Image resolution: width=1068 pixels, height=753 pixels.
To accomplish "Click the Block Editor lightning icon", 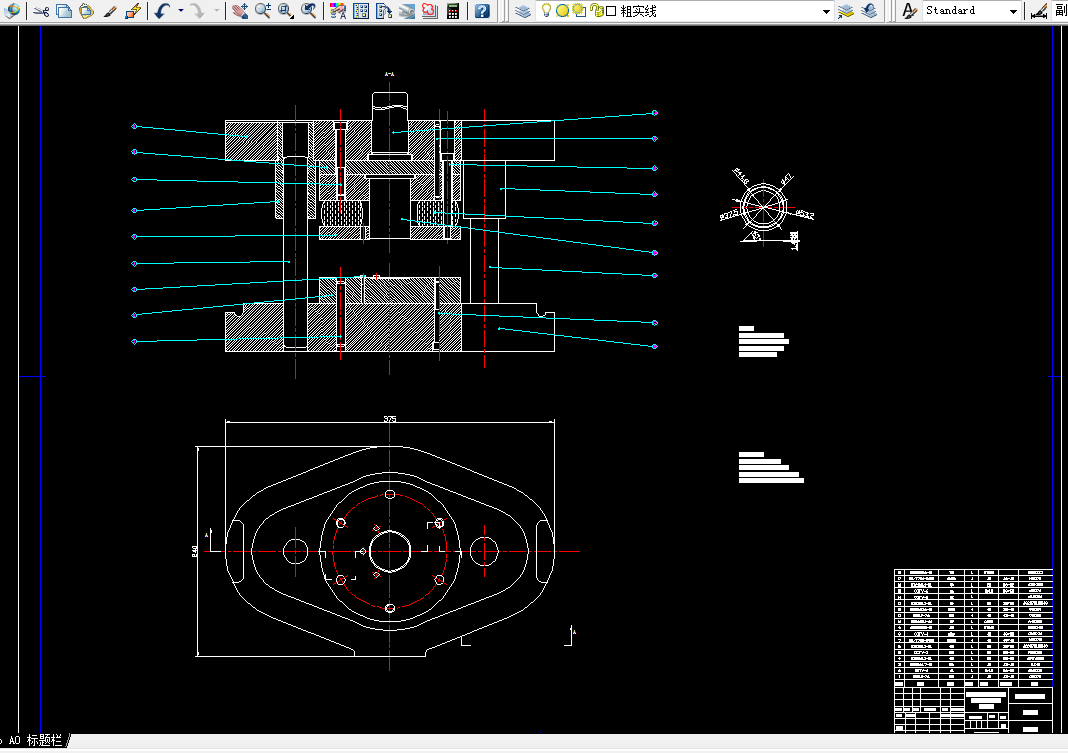I will pyautogui.click(x=133, y=11).
